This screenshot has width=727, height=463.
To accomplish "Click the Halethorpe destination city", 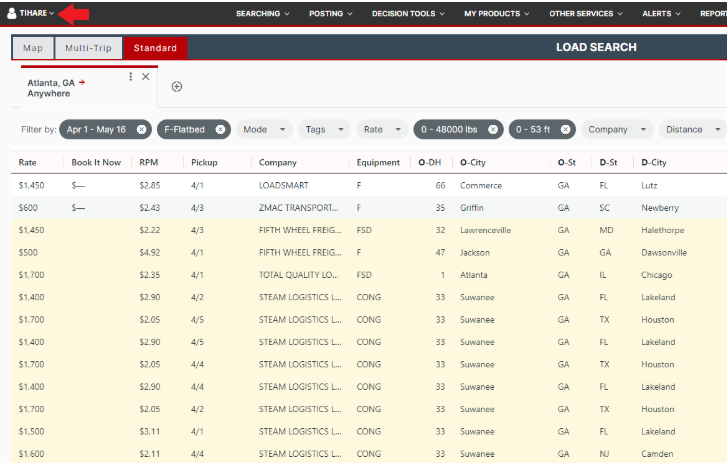I will pos(663,230).
